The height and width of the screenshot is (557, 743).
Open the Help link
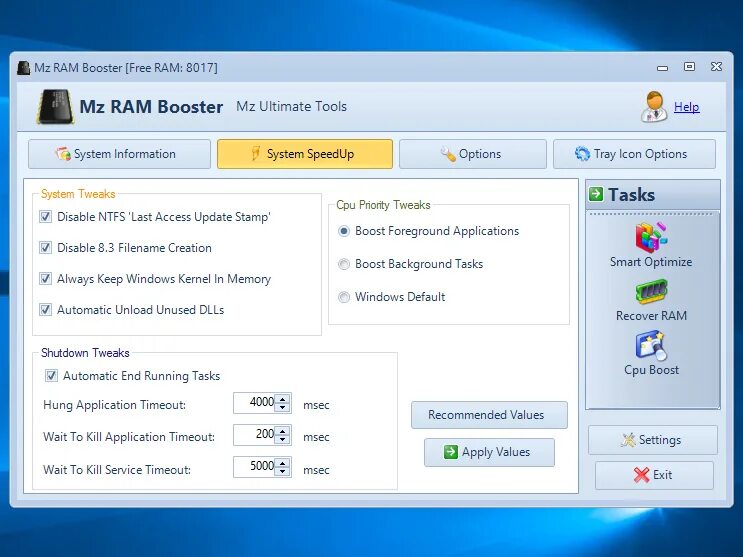[x=686, y=107]
